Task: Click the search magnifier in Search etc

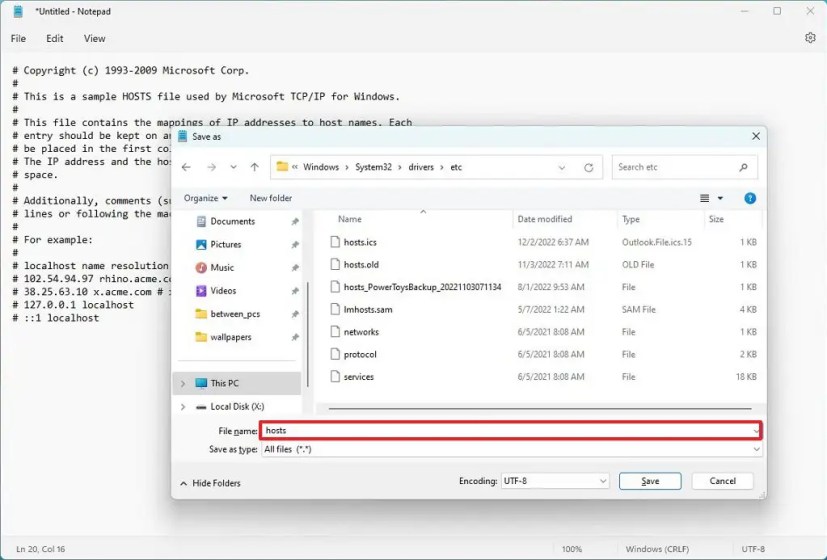Action: click(743, 167)
